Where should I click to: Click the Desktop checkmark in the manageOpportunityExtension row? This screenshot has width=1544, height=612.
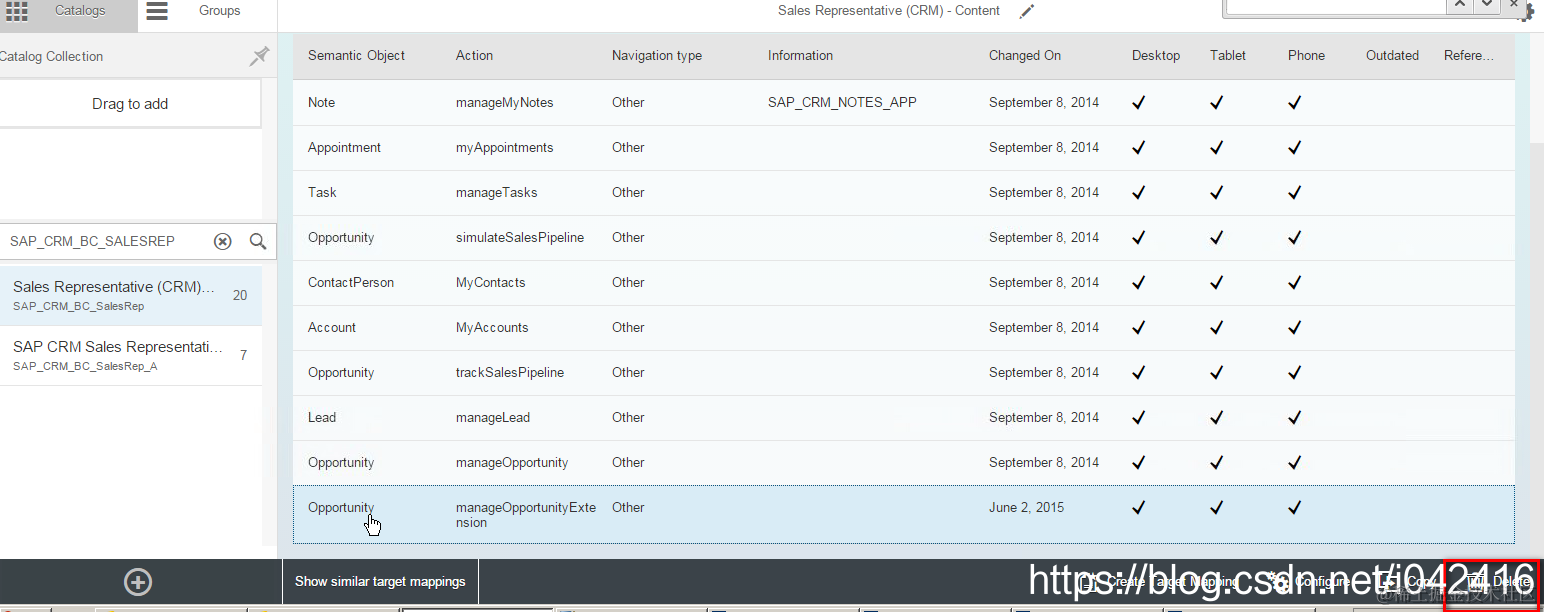[1138, 507]
